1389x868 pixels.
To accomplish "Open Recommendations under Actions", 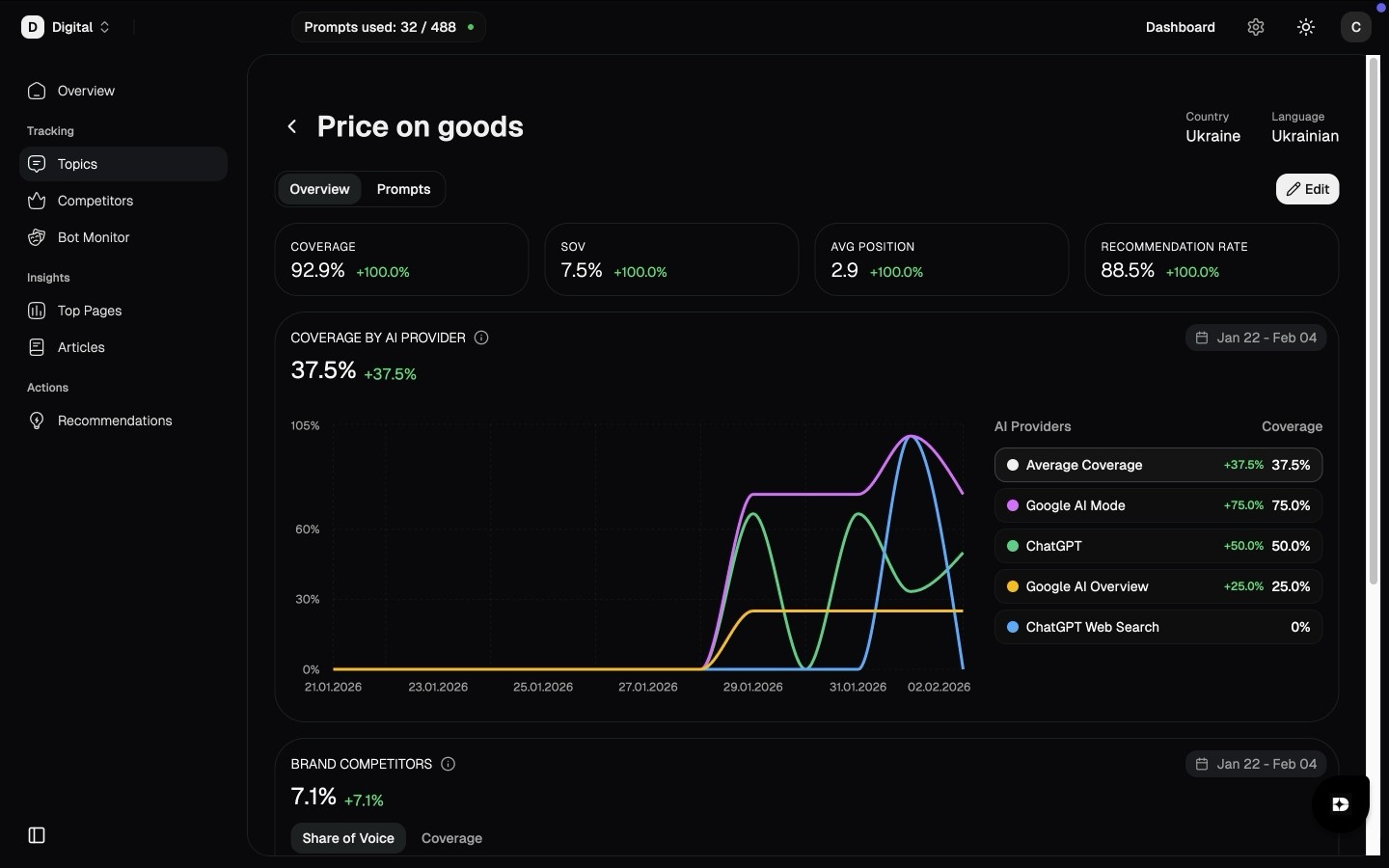I will (113, 420).
